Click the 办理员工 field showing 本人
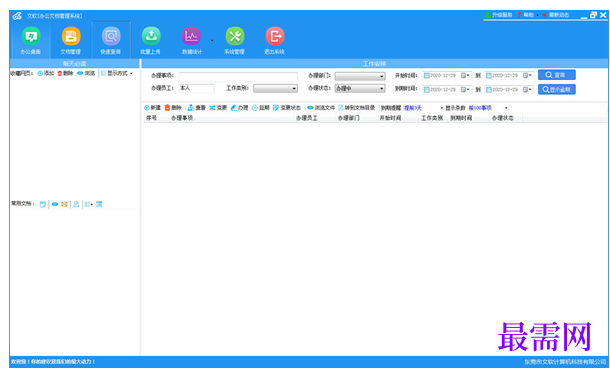 click(x=196, y=88)
